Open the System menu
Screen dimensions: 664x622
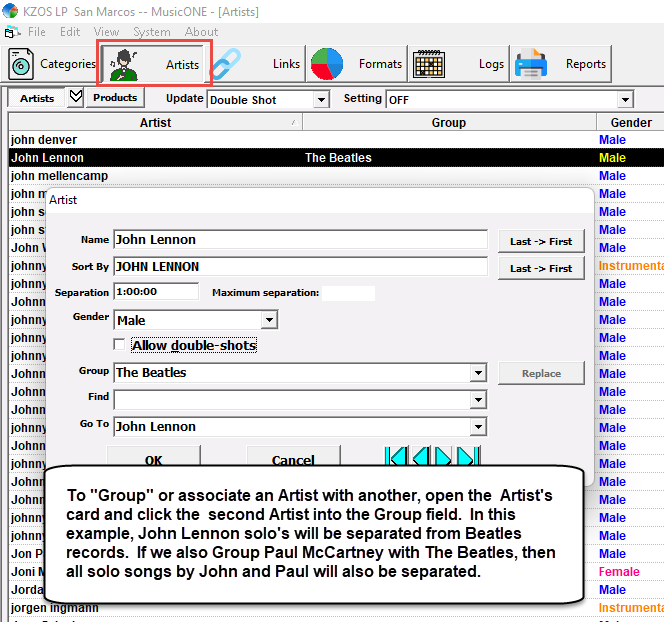[x=152, y=32]
